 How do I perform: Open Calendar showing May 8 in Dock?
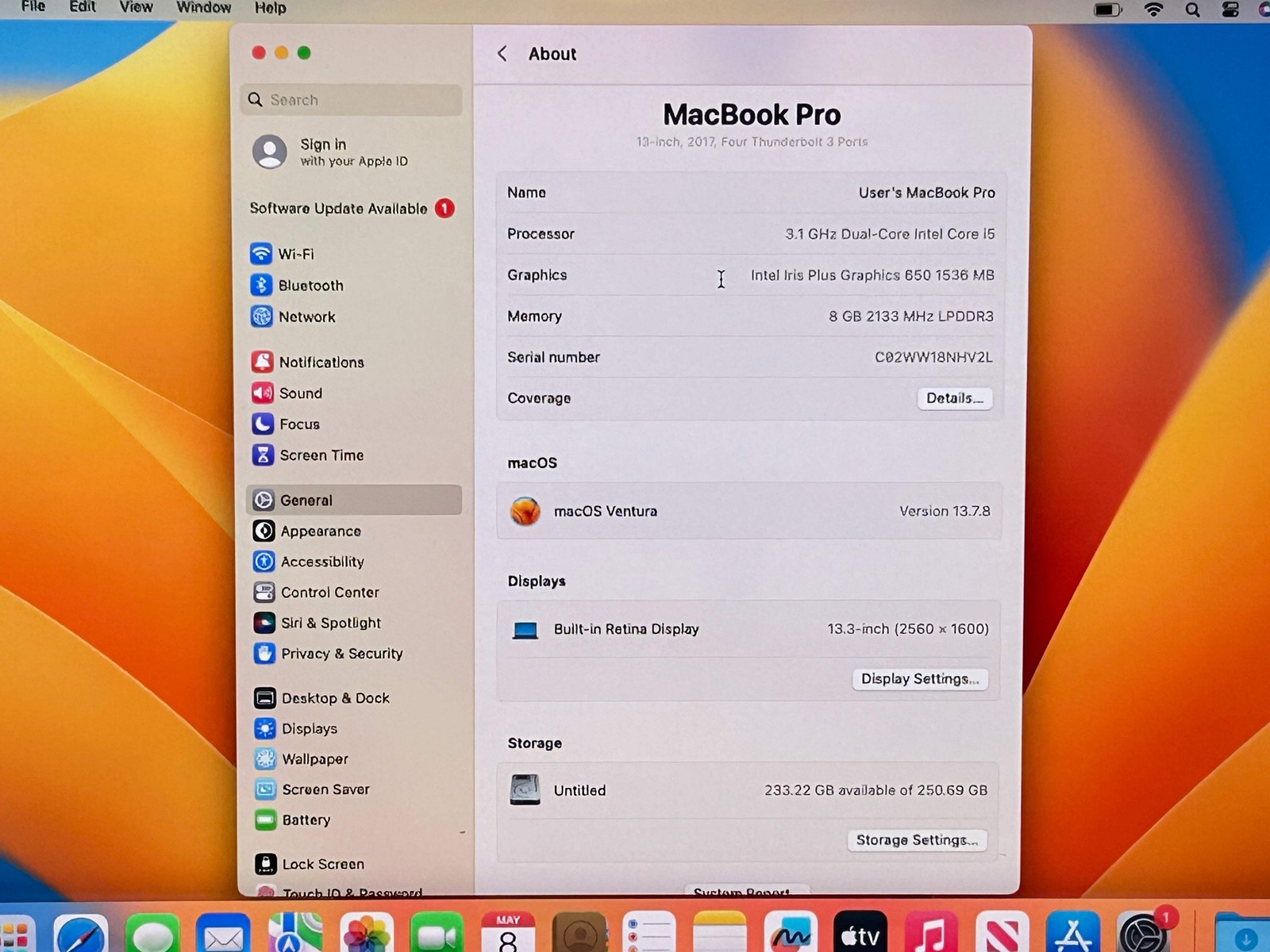508,933
